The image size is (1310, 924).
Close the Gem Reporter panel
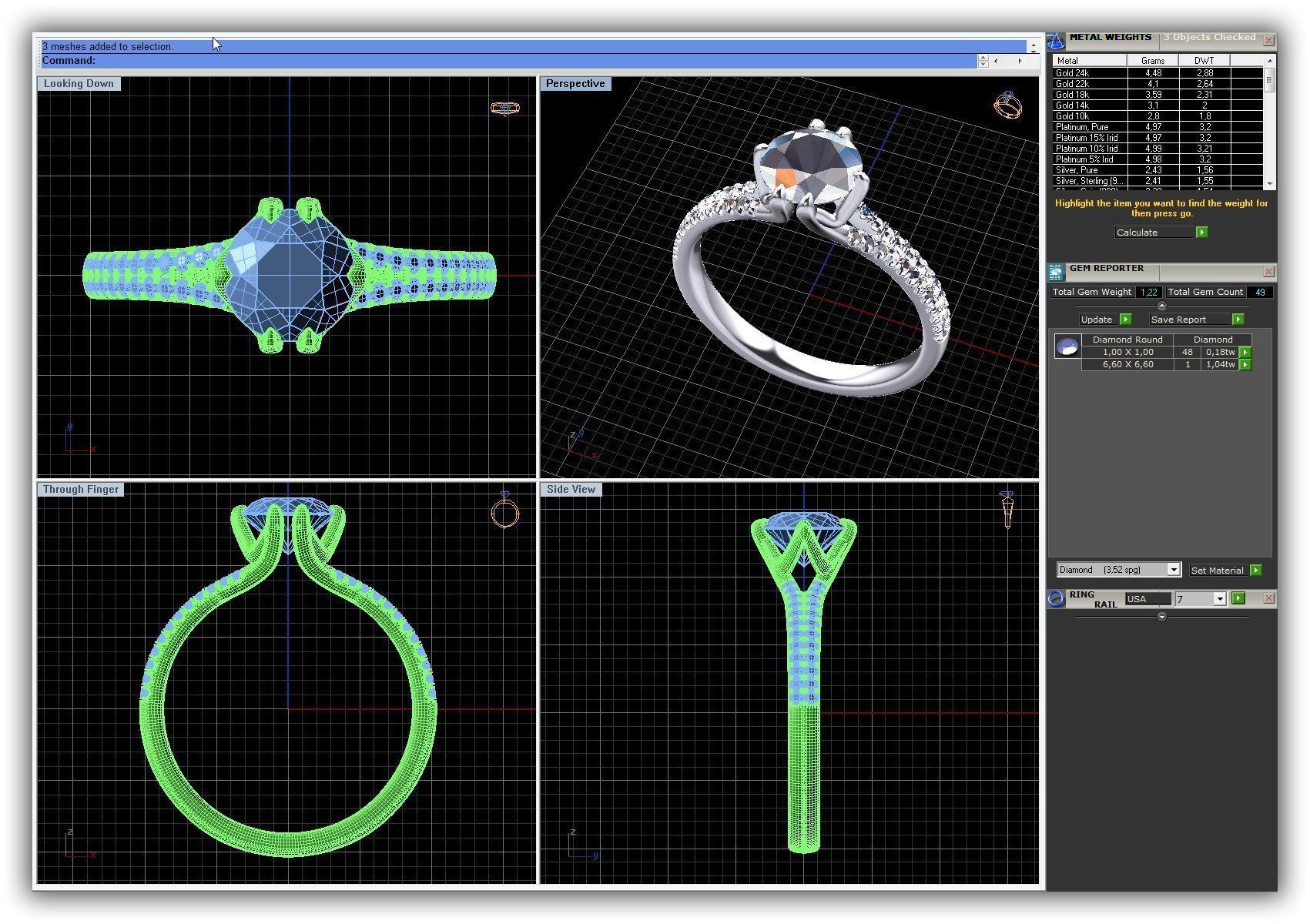pos(1268,271)
